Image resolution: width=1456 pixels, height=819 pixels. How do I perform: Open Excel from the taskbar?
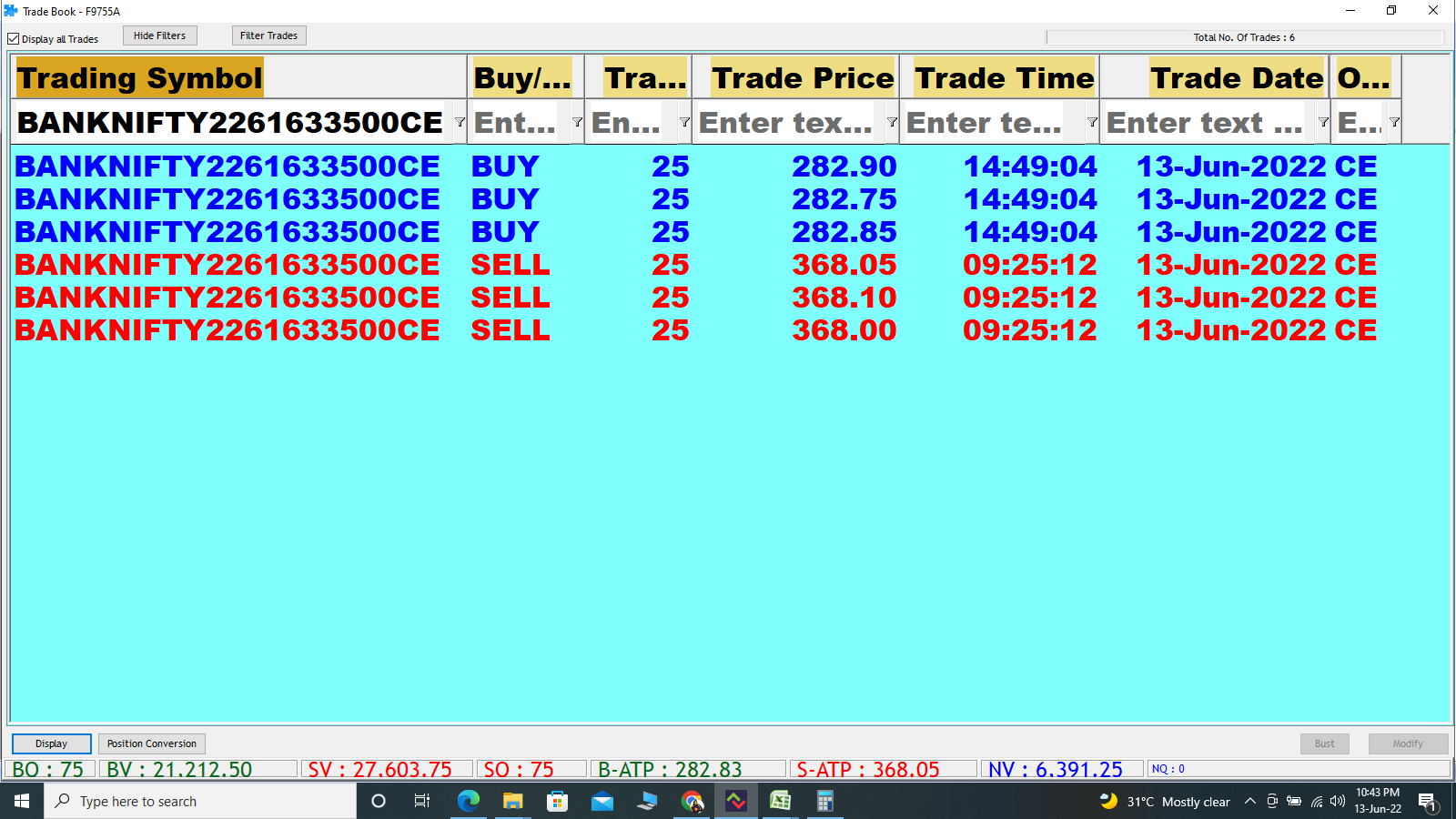781,801
